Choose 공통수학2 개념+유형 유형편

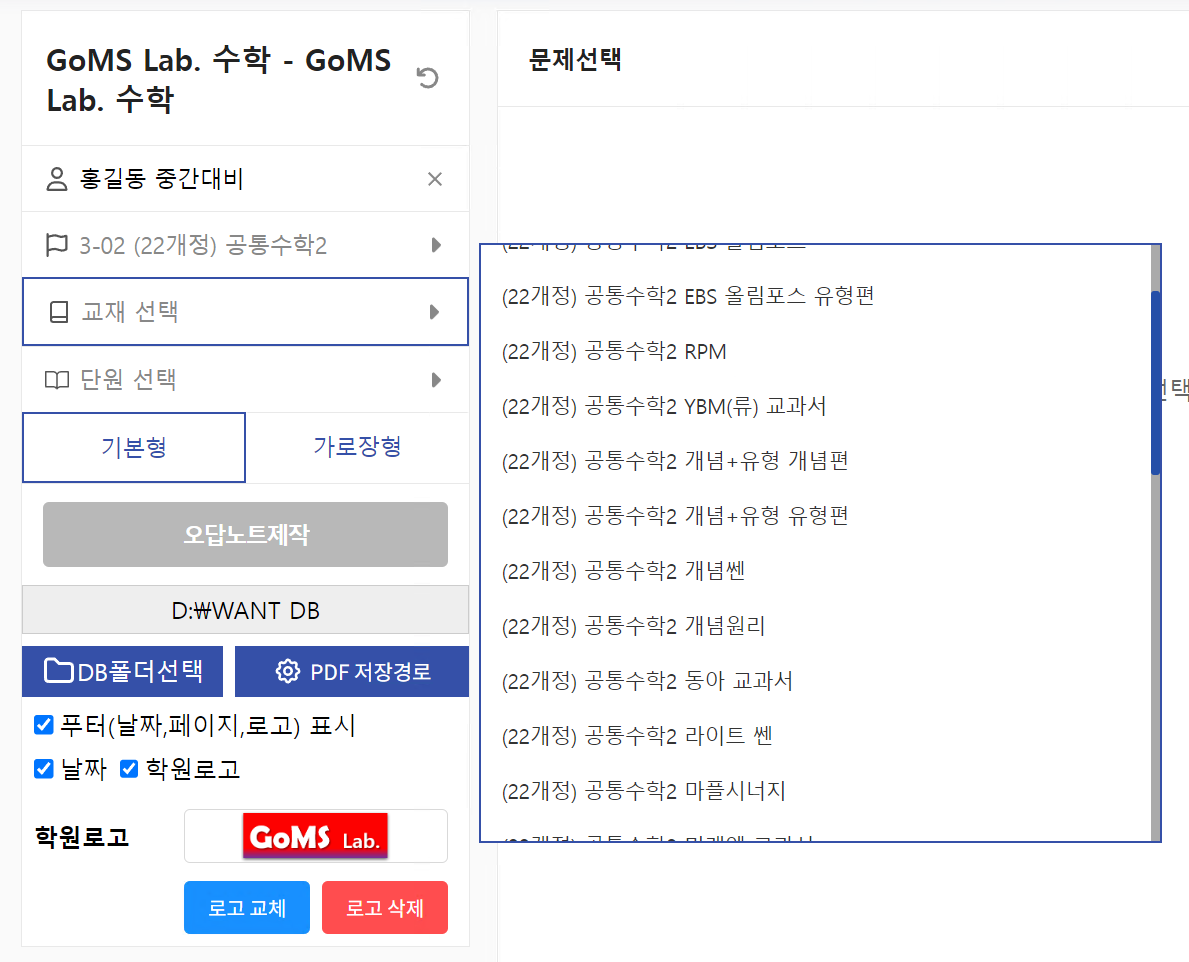tap(816, 516)
